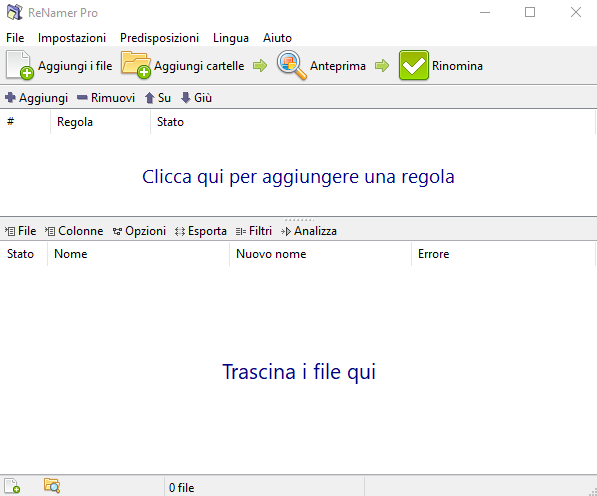This screenshot has width=597, height=496.
Task: Click the dotted panel splitter handle
Action: [x=299, y=220]
